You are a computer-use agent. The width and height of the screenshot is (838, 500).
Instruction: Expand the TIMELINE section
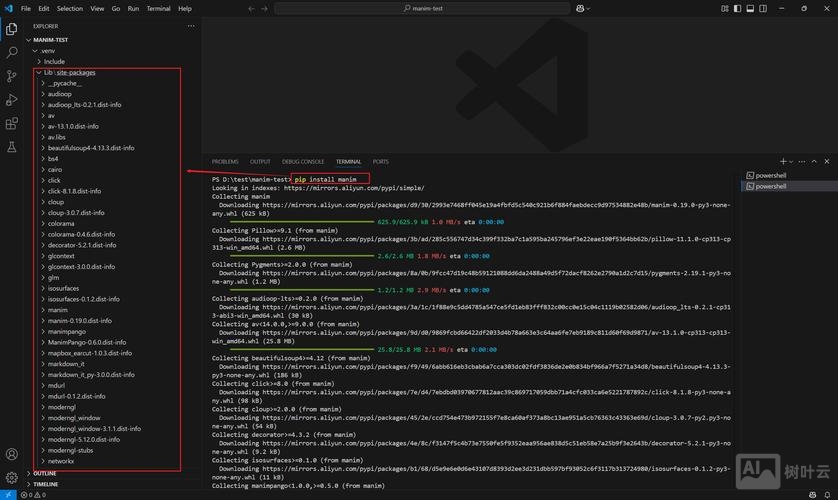click(46, 484)
